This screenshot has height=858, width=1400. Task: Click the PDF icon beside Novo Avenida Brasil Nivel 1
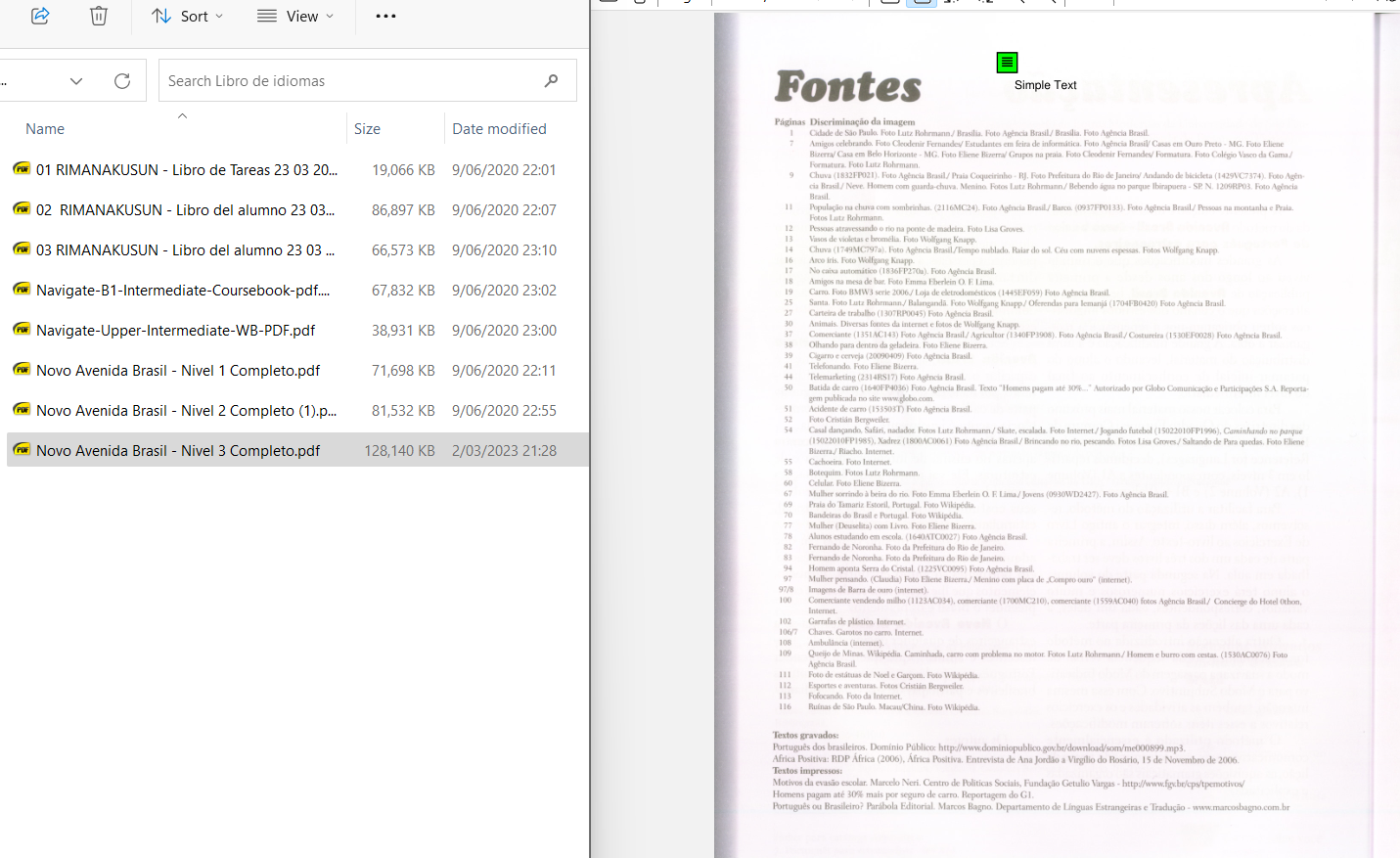(x=21, y=370)
